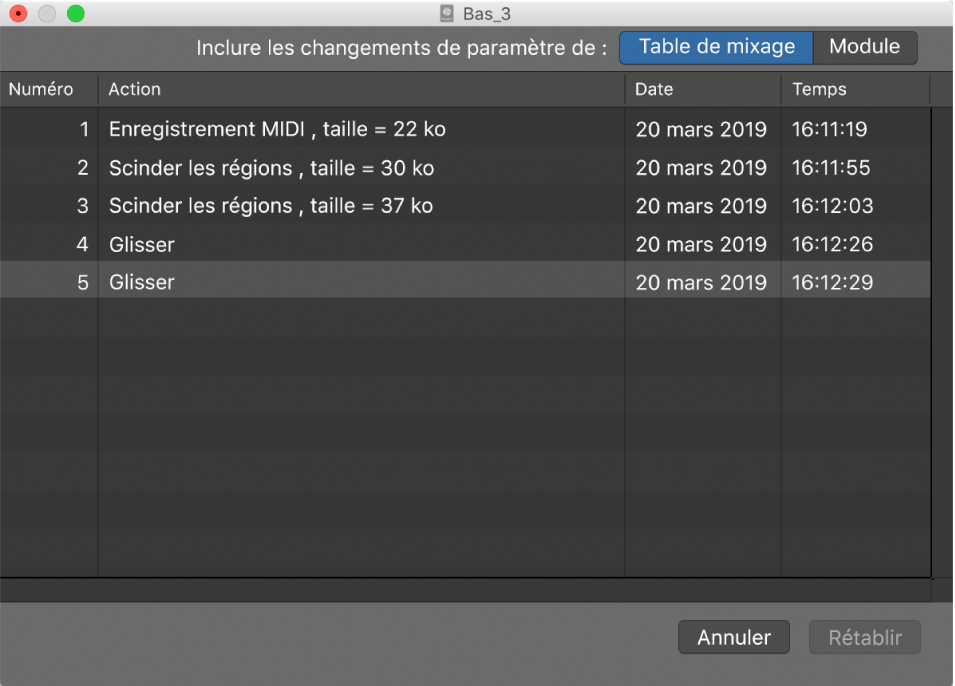This screenshot has width=955, height=686.
Task: Select the 37 ko Scinder les régions entry
Action: [x=300, y=206]
